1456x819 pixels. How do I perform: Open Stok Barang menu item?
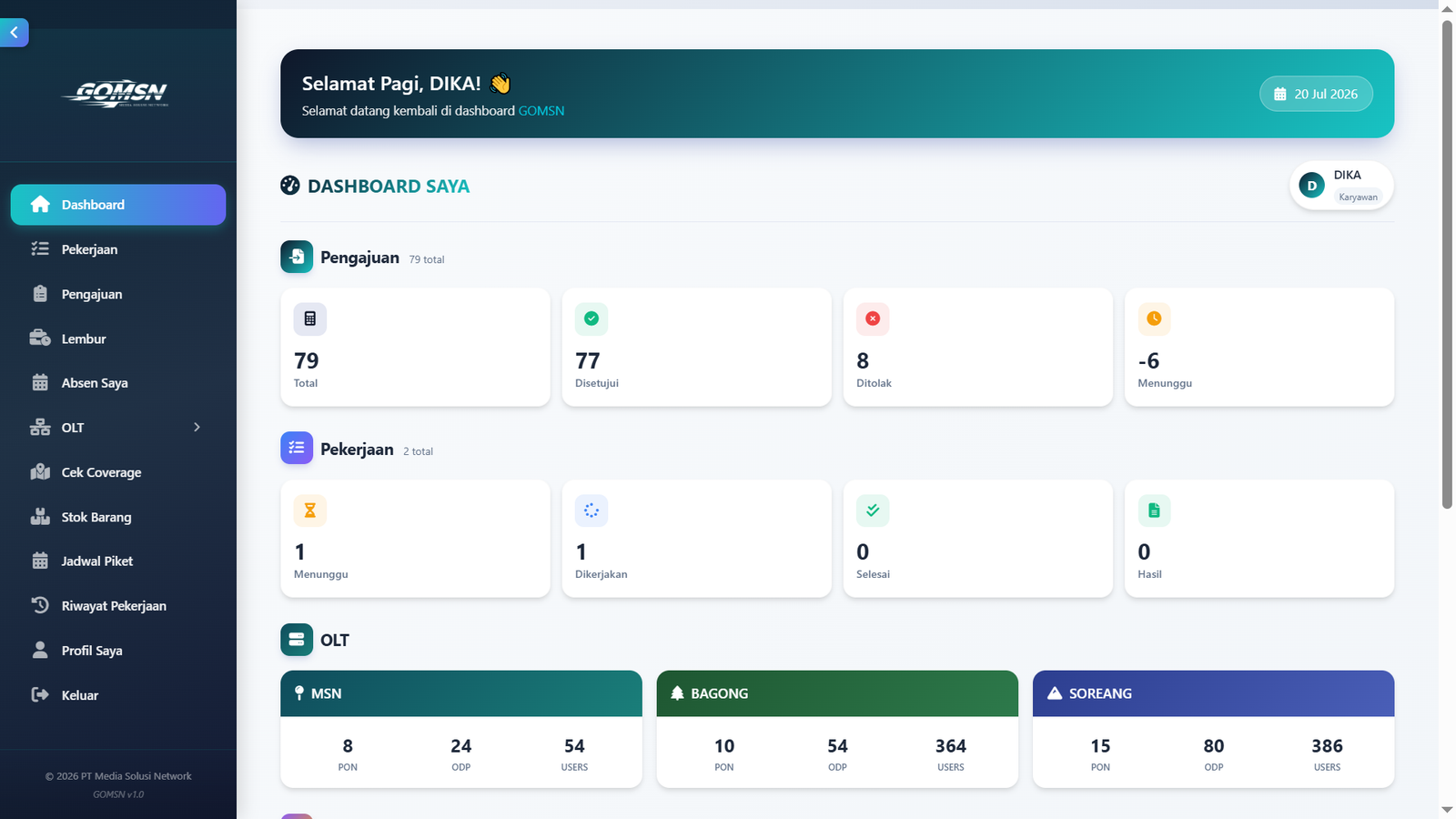point(118,517)
